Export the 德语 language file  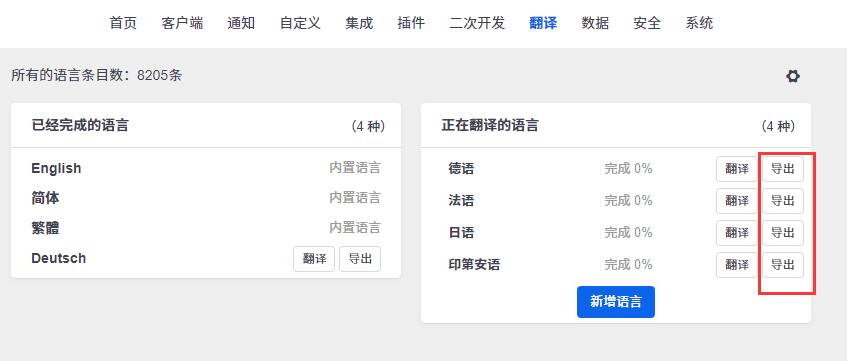pos(783,169)
